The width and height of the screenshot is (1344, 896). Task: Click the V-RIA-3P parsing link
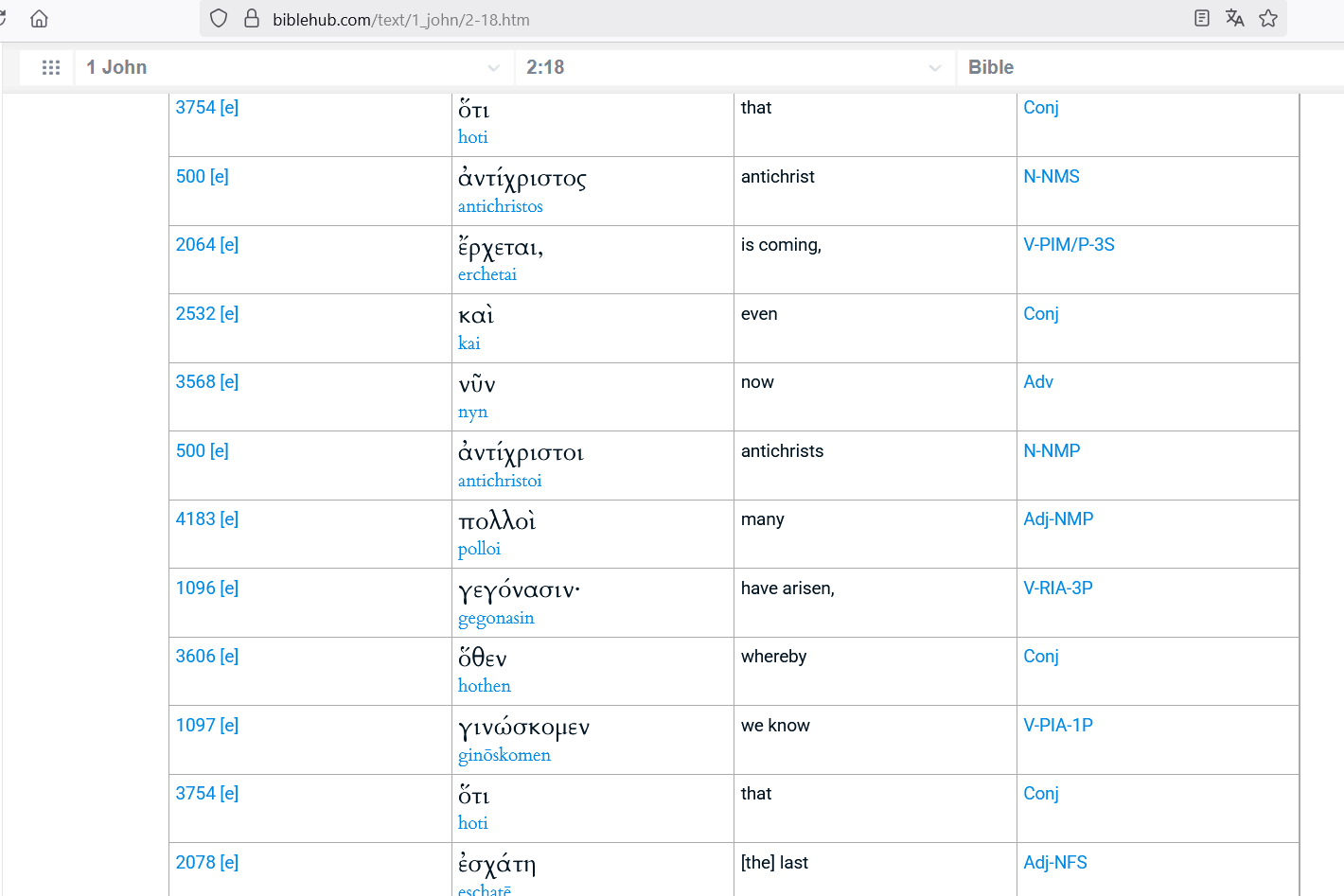tap(1058, 589)
